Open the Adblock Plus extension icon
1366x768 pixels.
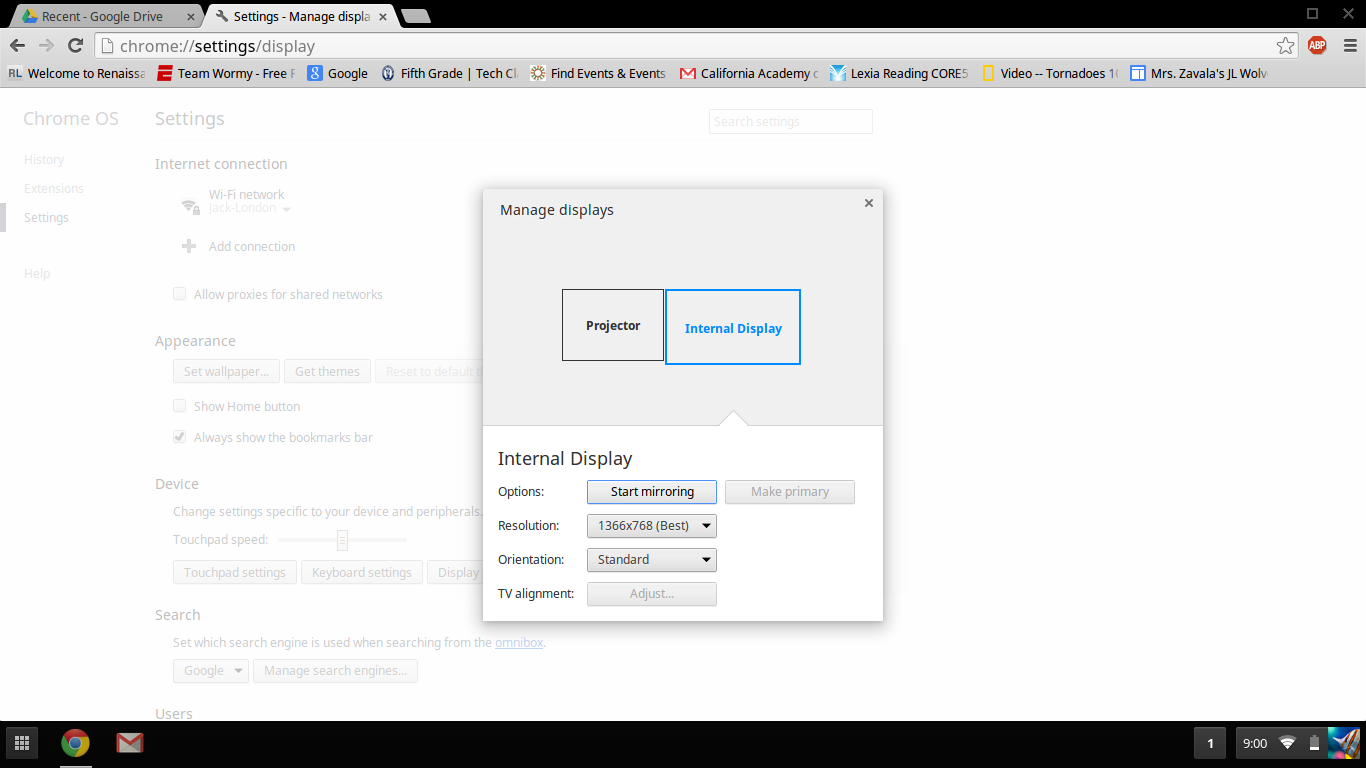coord(1317,45)
